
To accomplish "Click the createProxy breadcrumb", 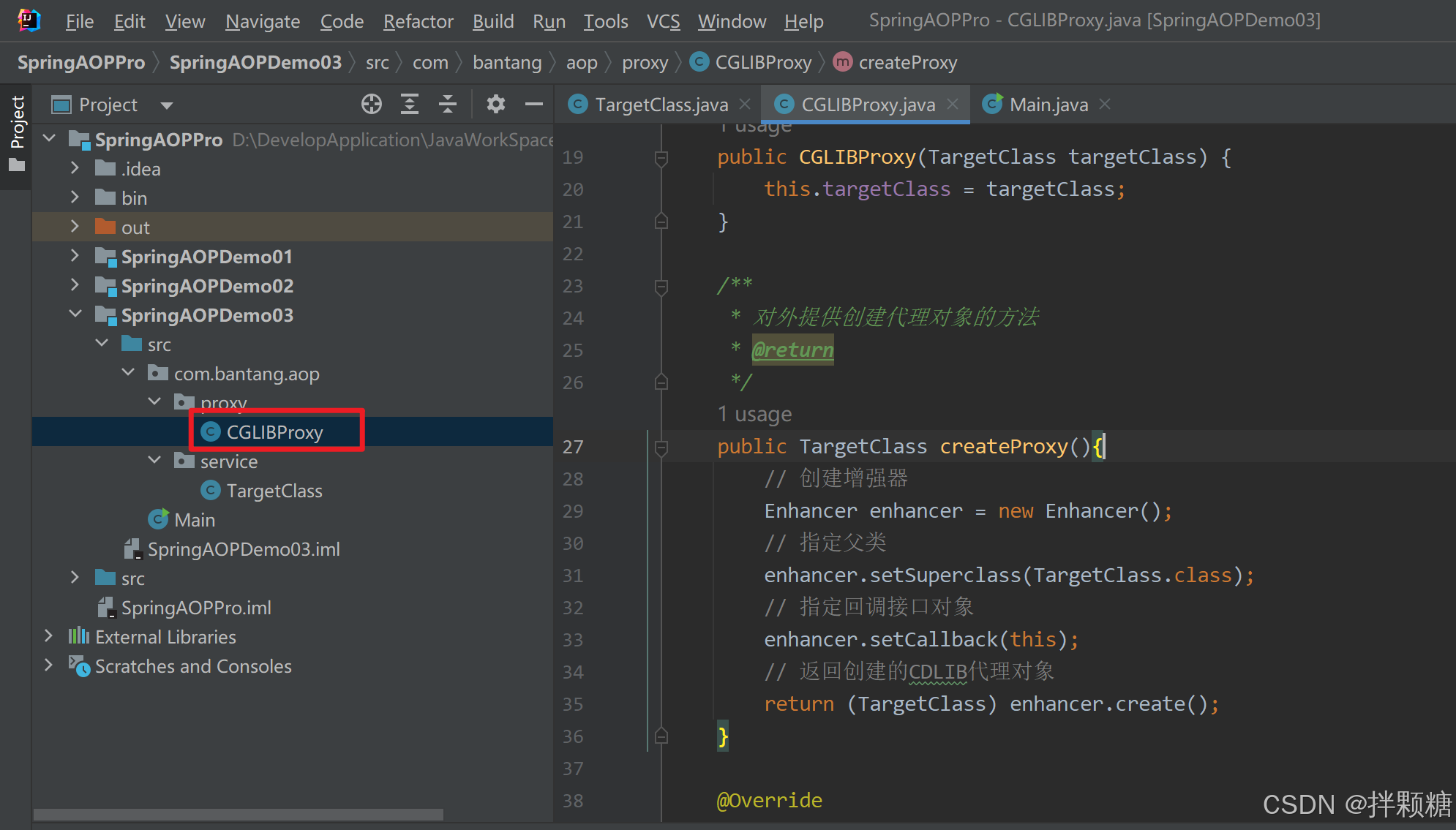I will tap(907, 63).
